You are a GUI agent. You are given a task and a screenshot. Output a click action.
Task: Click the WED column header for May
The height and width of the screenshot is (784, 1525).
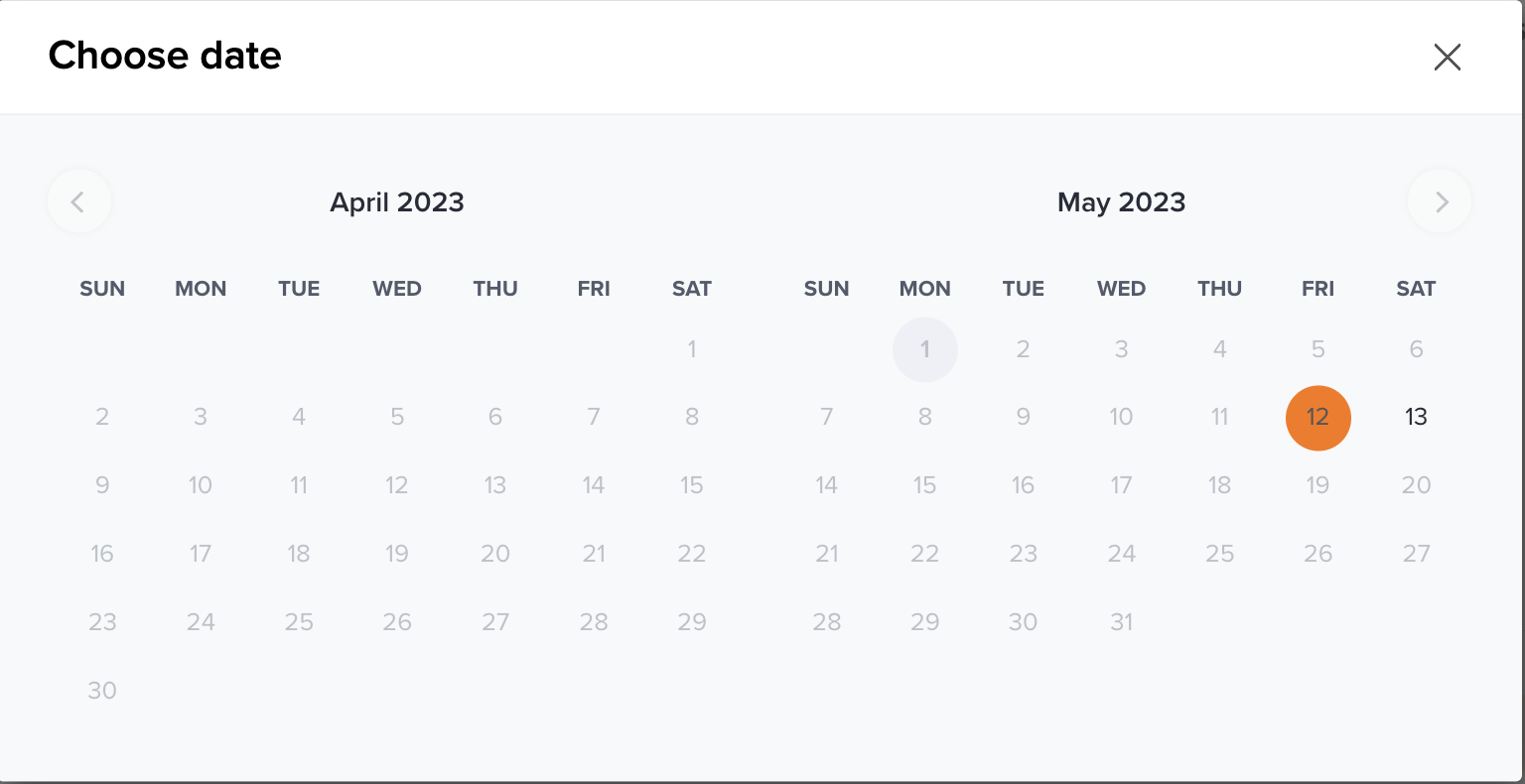point(1121,289)
